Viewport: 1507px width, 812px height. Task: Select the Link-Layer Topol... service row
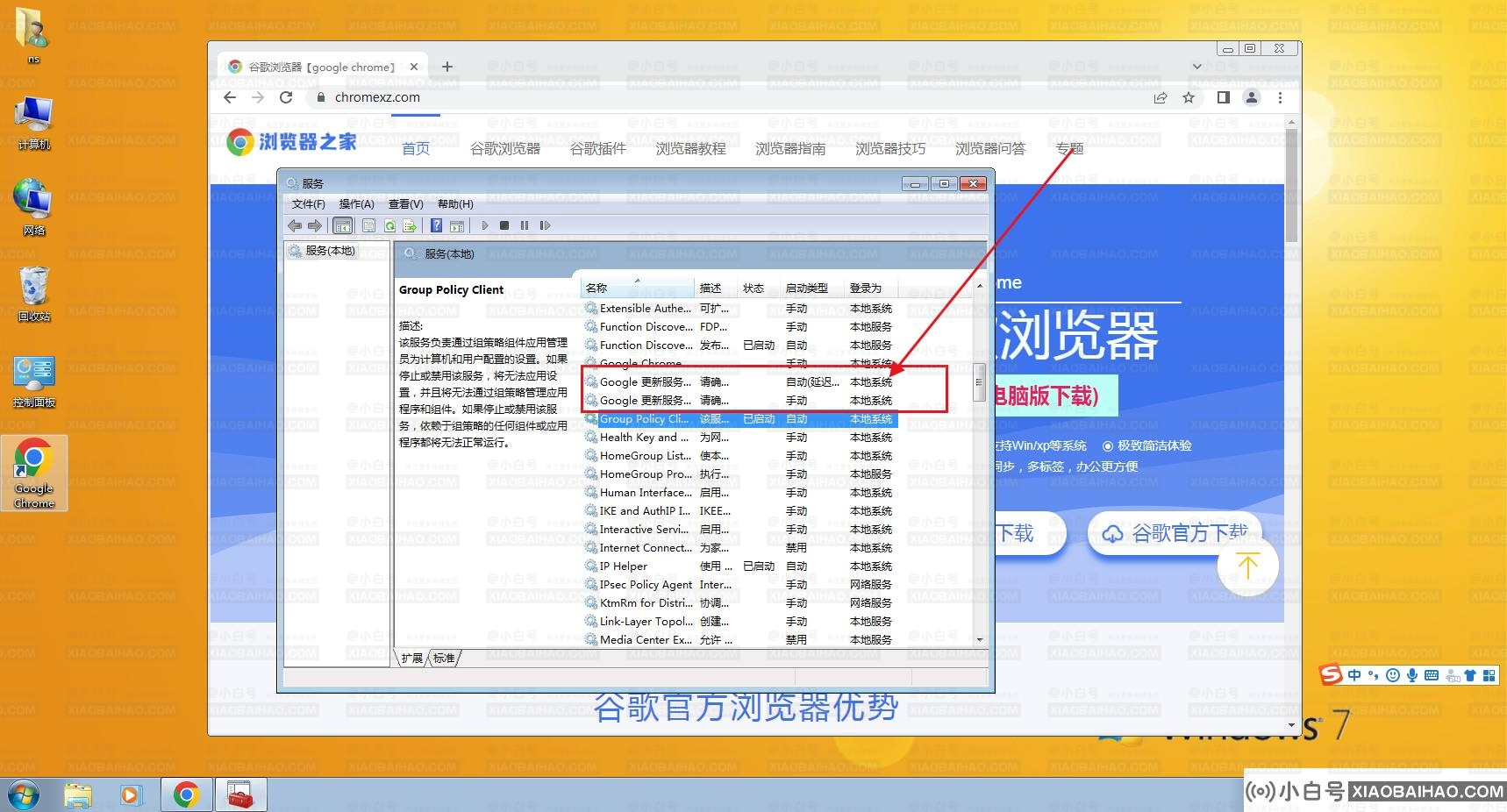(740, 622)
